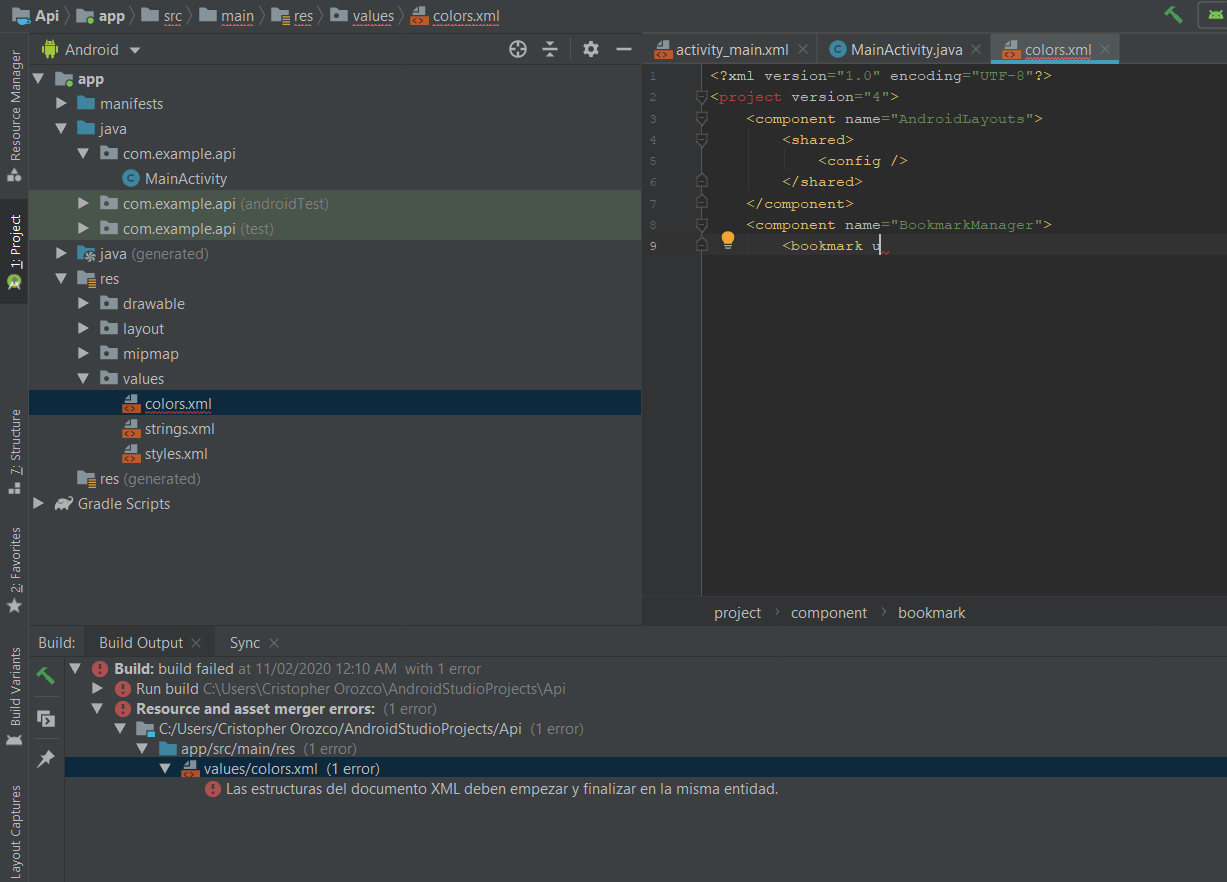Open the Logcat Android robot icon top right
The width and height of the screenshot is (1227, 882).
point(1213,15)
